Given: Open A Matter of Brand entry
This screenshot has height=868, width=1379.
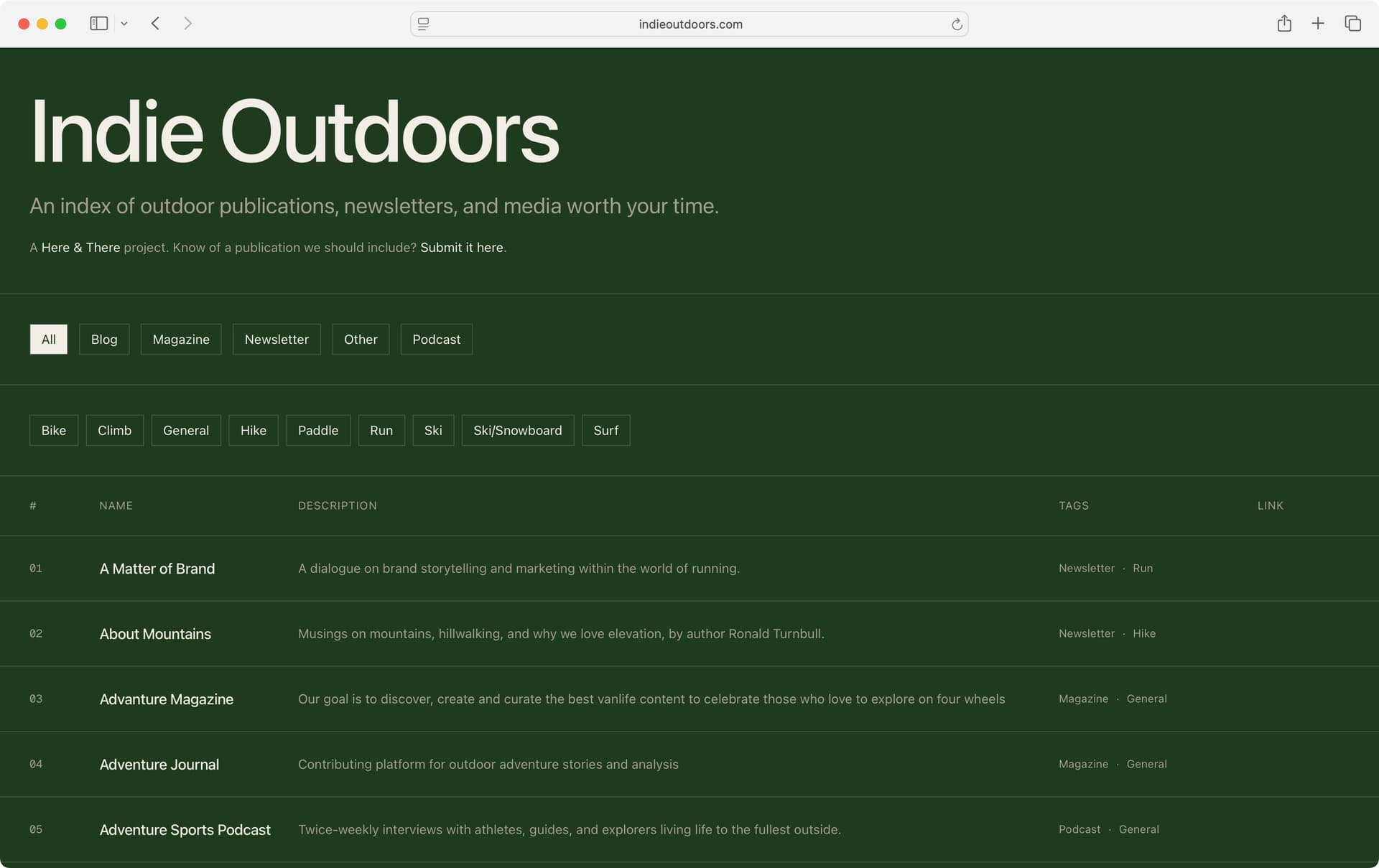Looking at the screenshot, I should pos(157,568).
